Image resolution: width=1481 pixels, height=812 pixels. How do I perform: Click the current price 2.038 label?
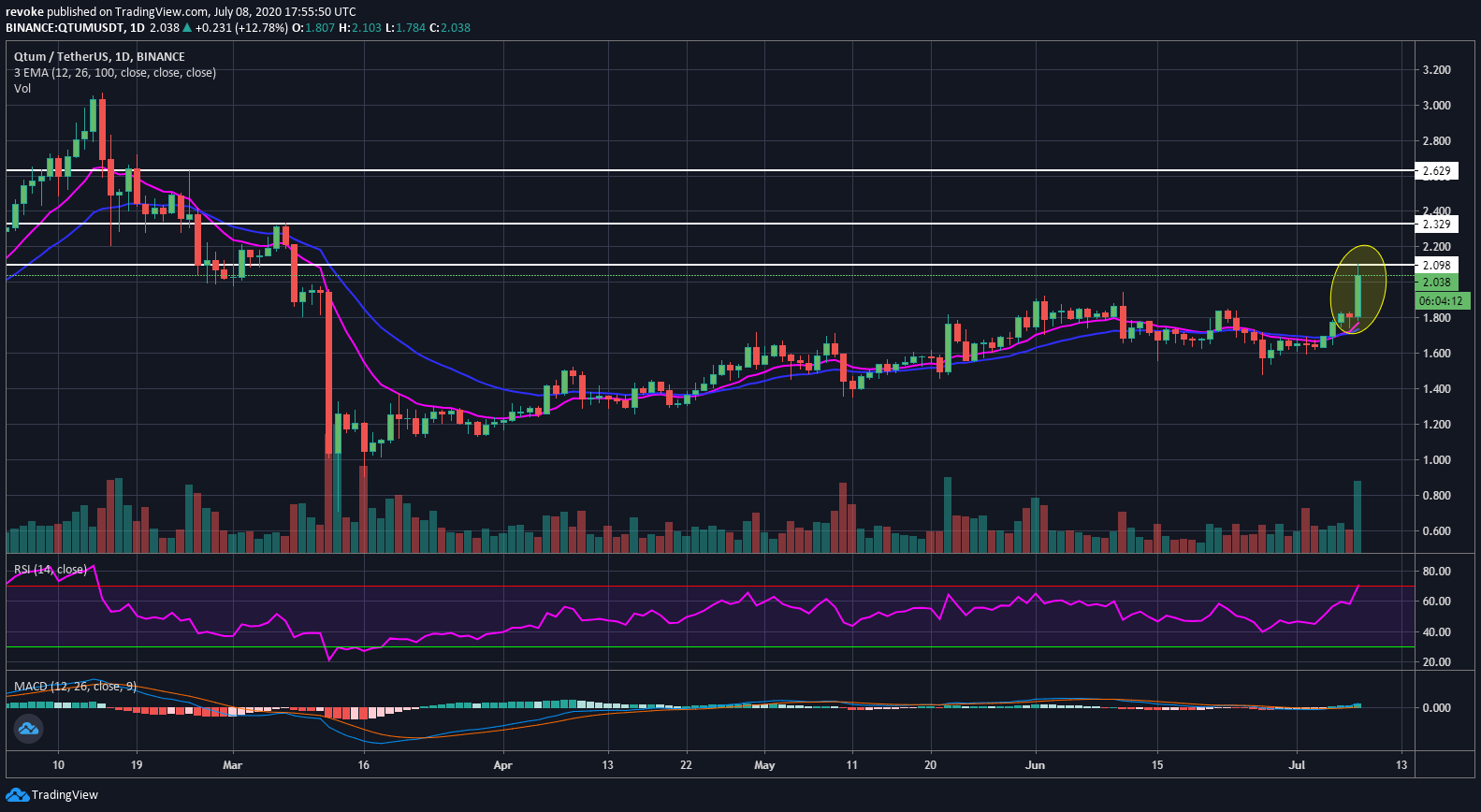tap(1436, 283)
